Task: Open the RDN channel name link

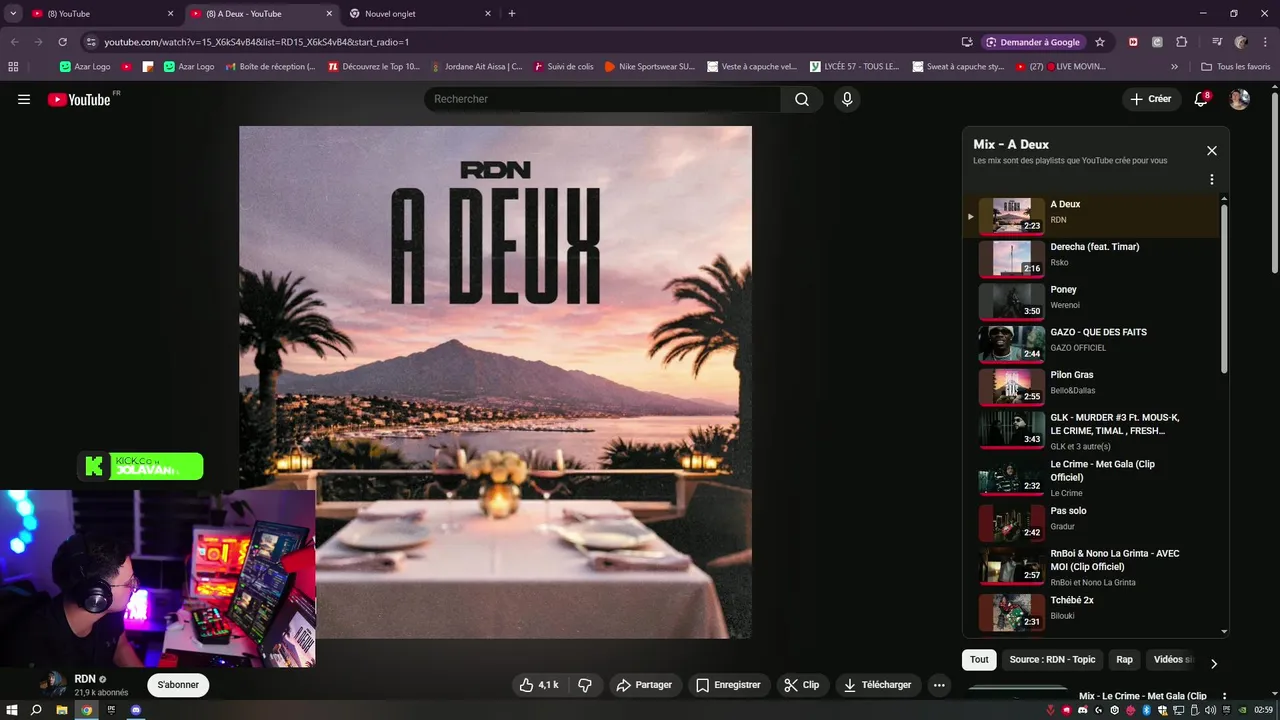Action: point(85,679)
